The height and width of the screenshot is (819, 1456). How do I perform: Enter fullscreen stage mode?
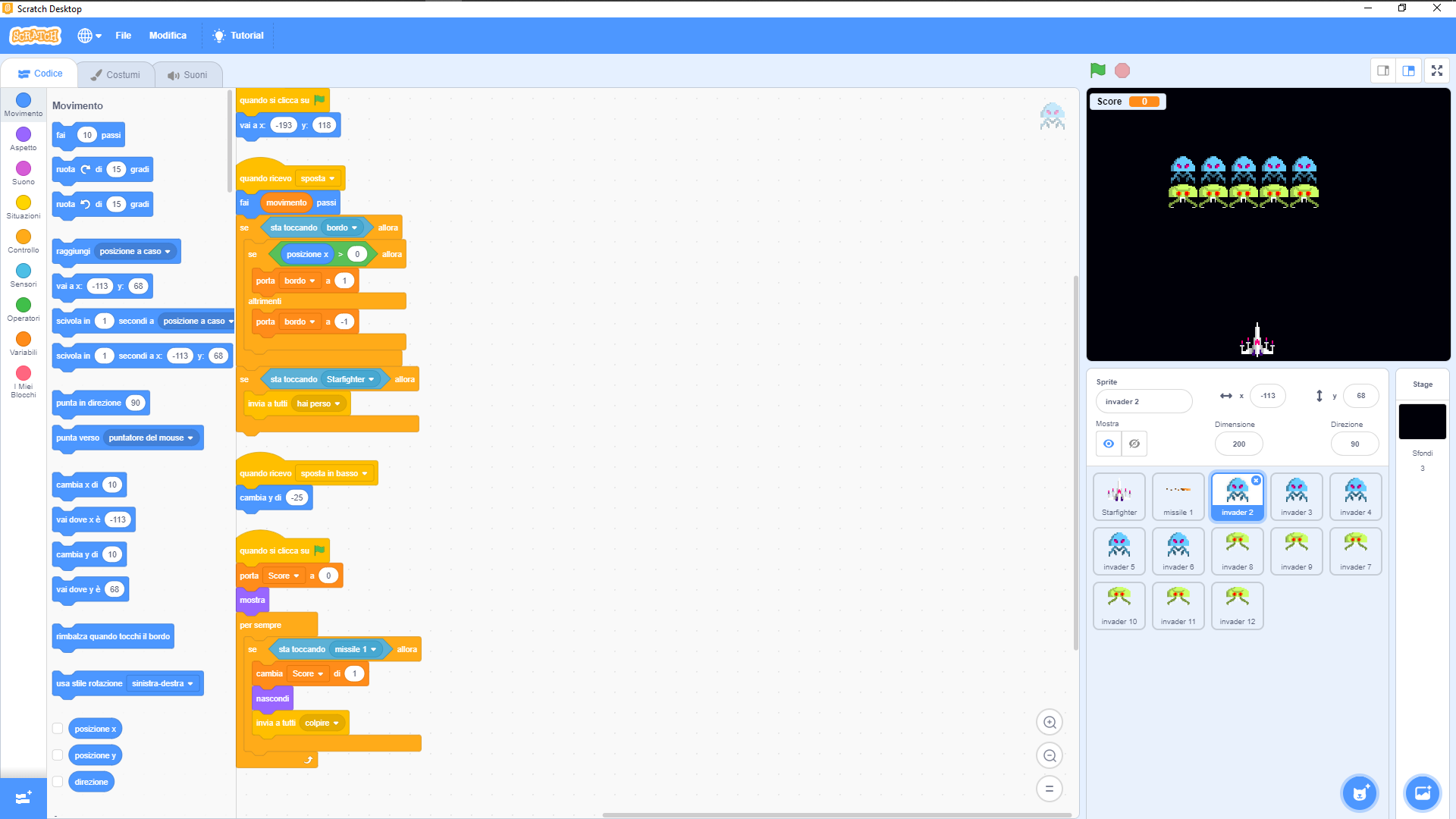(1437, 71)
